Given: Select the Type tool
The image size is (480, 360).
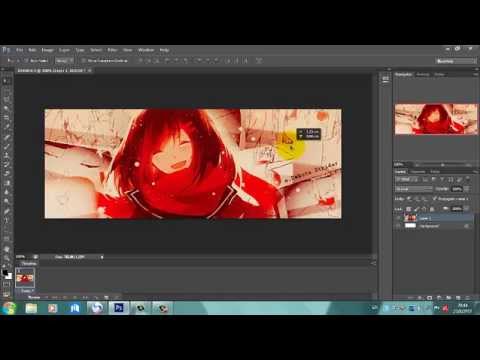Looking at the screenshot, I should [x=6, y=220].
